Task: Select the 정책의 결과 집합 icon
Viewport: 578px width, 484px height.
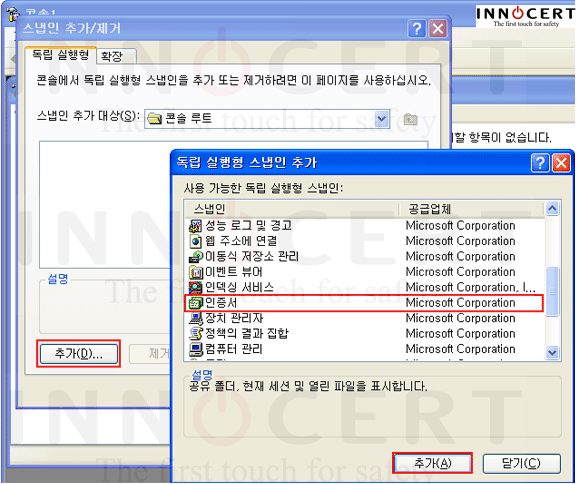Action: (195, 334)
